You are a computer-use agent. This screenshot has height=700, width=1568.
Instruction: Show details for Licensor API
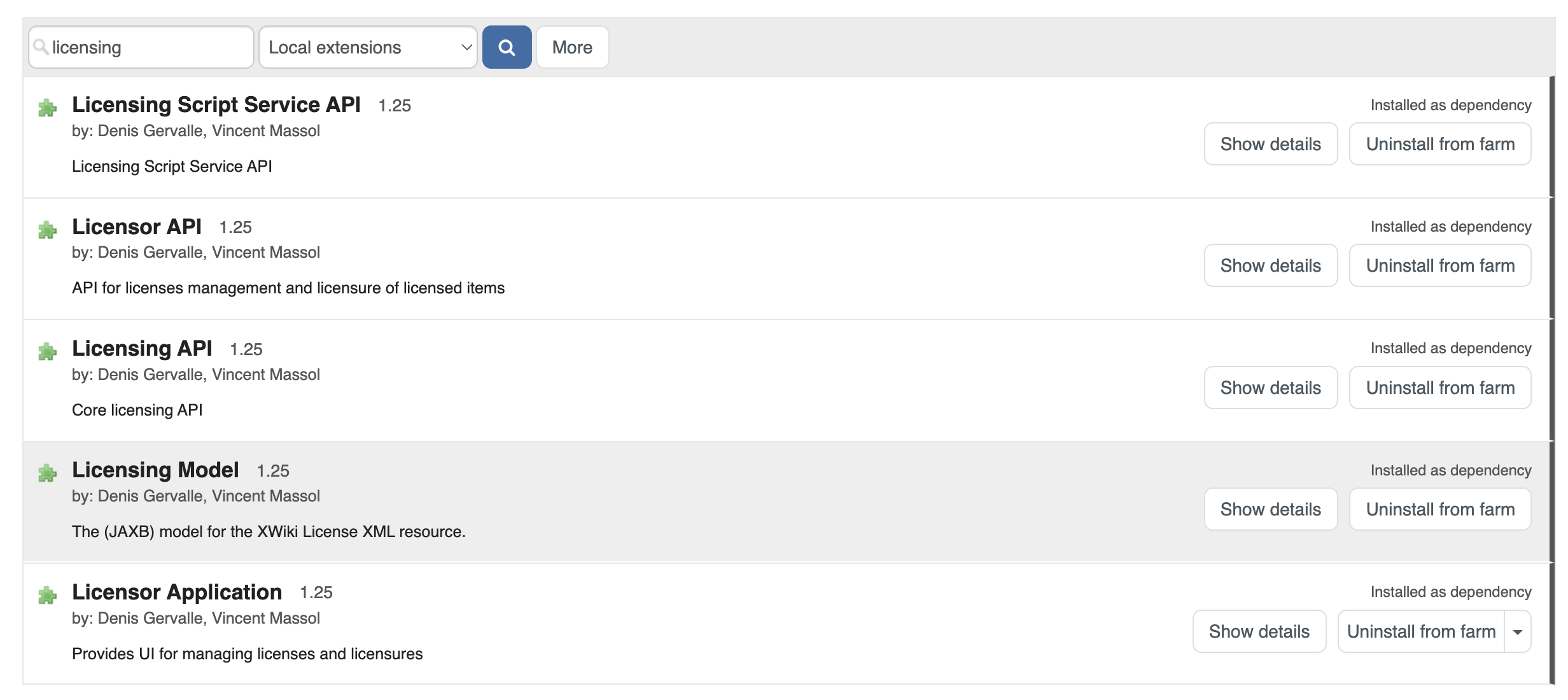[x=1270, y=265]
